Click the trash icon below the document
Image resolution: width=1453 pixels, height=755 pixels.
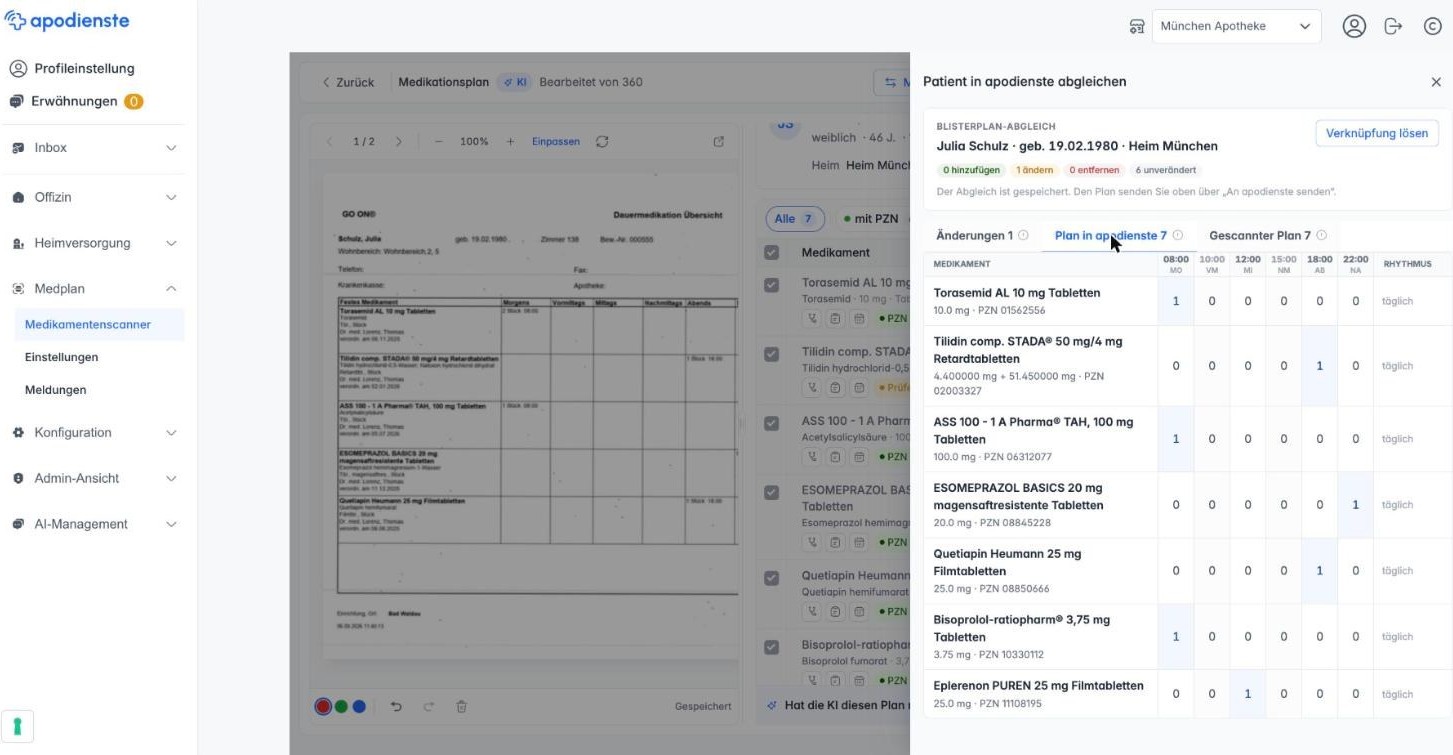pyautogui.click(x=461, y=706)
